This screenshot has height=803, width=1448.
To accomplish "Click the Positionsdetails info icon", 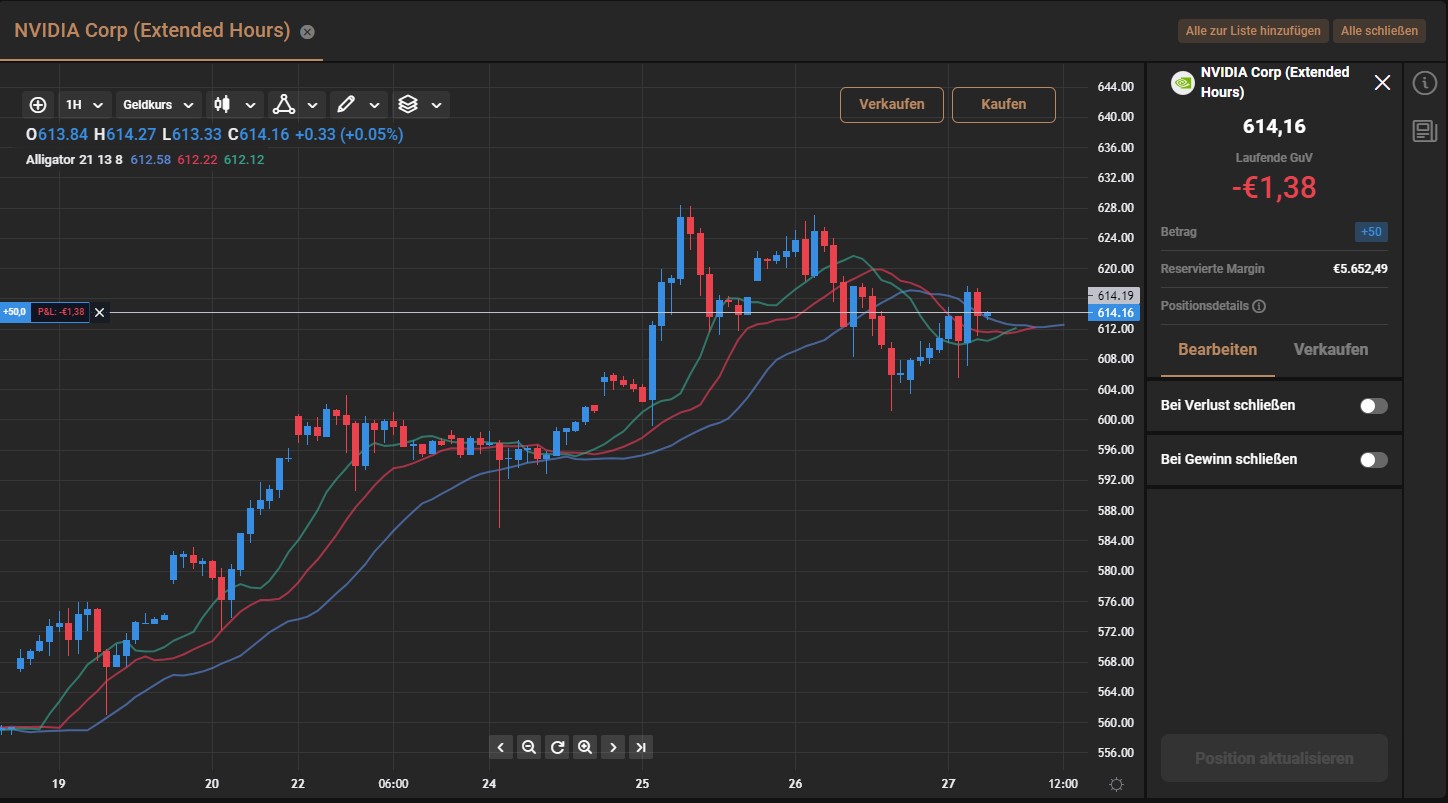I will pos(1259,306).
